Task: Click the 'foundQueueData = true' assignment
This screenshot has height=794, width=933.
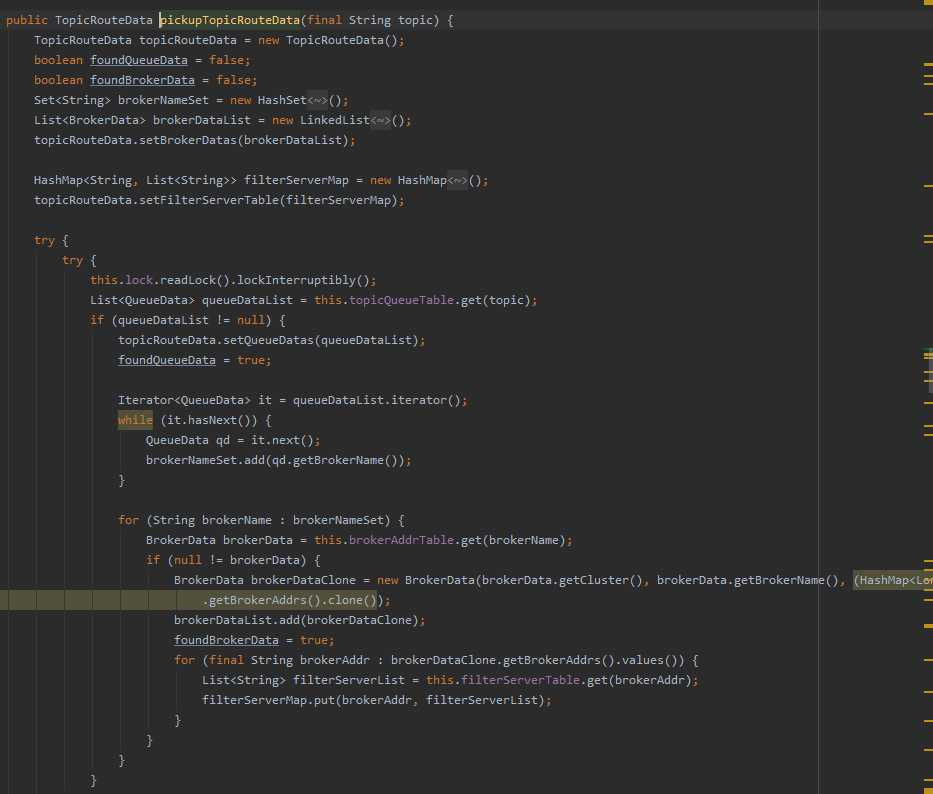Action: tap(191, 360)
